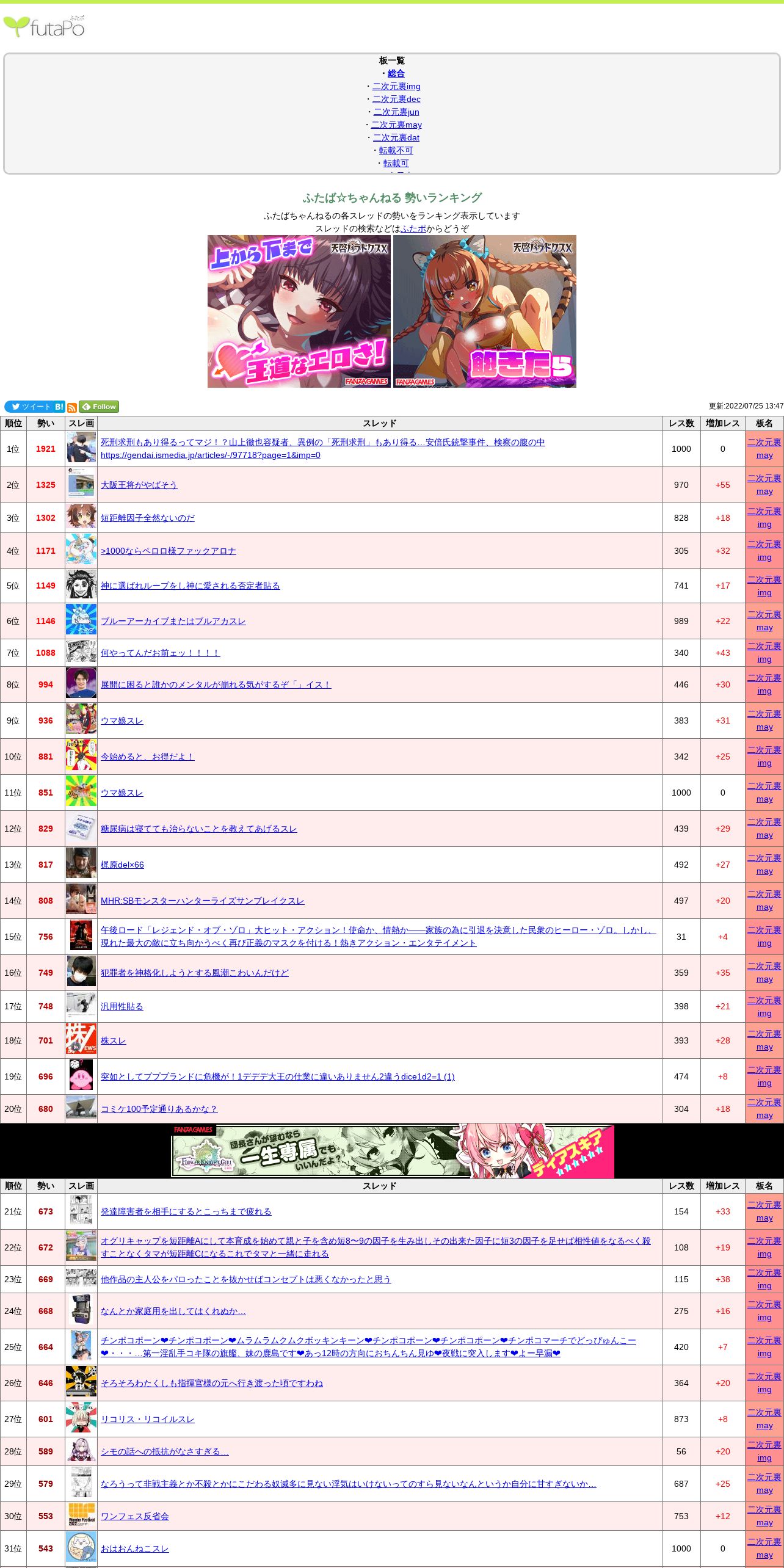Screen dimensions: 784x1568
Task: Open thumbnail of rank 1 thread
Action: [x=81, y=448]
